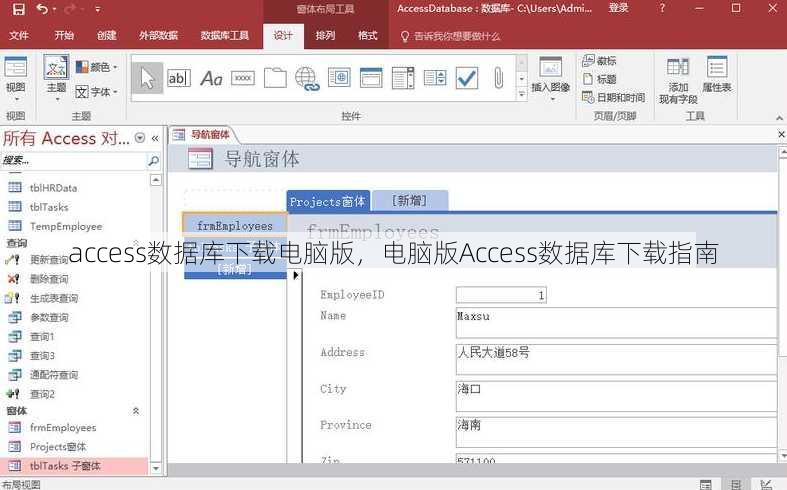787x490 pixels.
Task: Select the Tab Control tool
Action: click(x=275, y=78)
